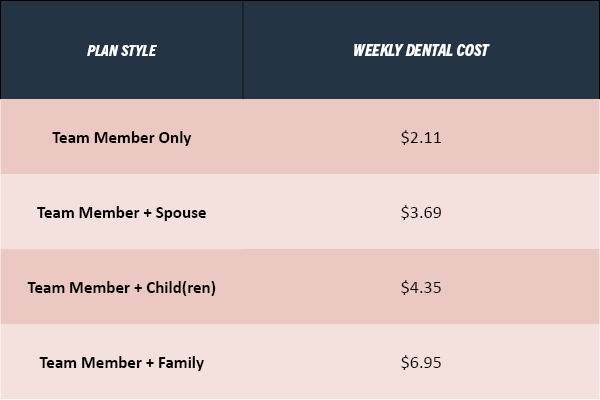
Task: Click the word WEEKLY in the header
Action: [378, 50]
